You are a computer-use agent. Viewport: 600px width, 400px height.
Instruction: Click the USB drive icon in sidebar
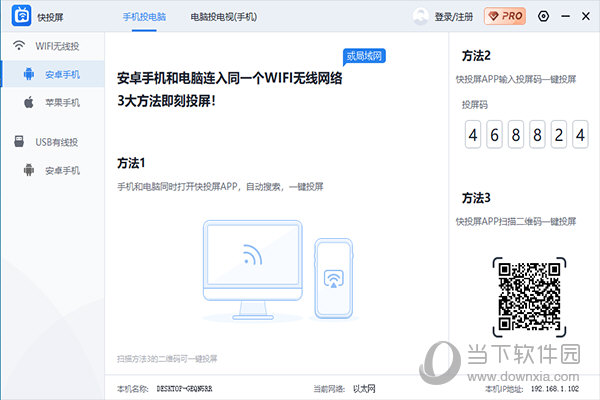[x=19, y=141]
